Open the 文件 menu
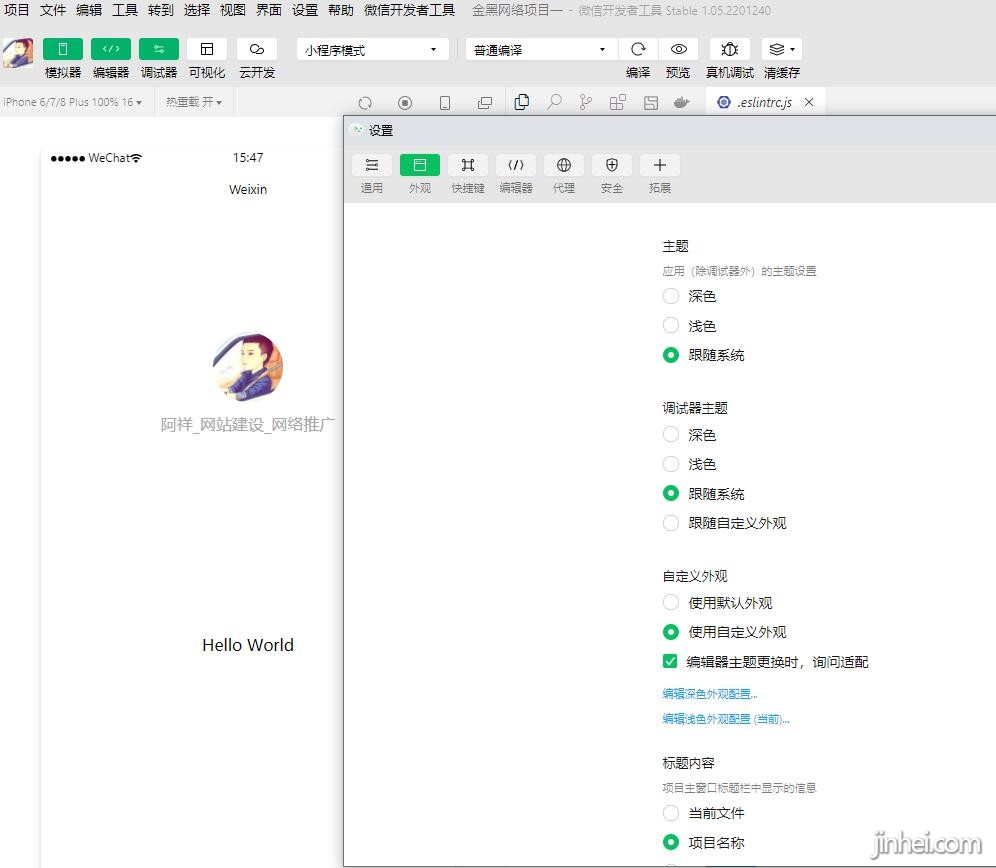 53,10
